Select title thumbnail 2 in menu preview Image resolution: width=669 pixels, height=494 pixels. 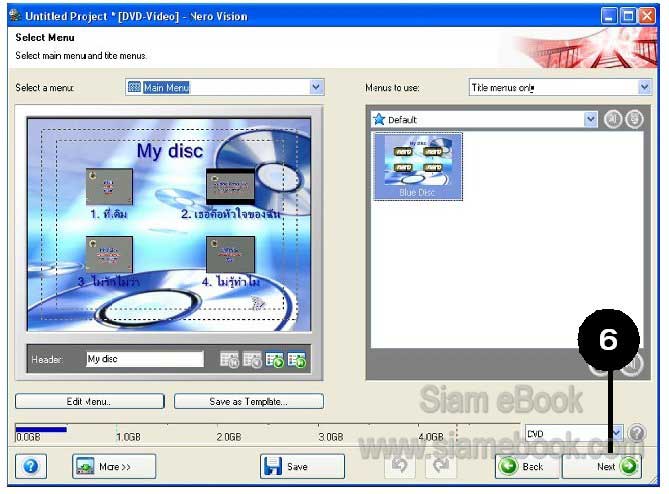(230, 186)
